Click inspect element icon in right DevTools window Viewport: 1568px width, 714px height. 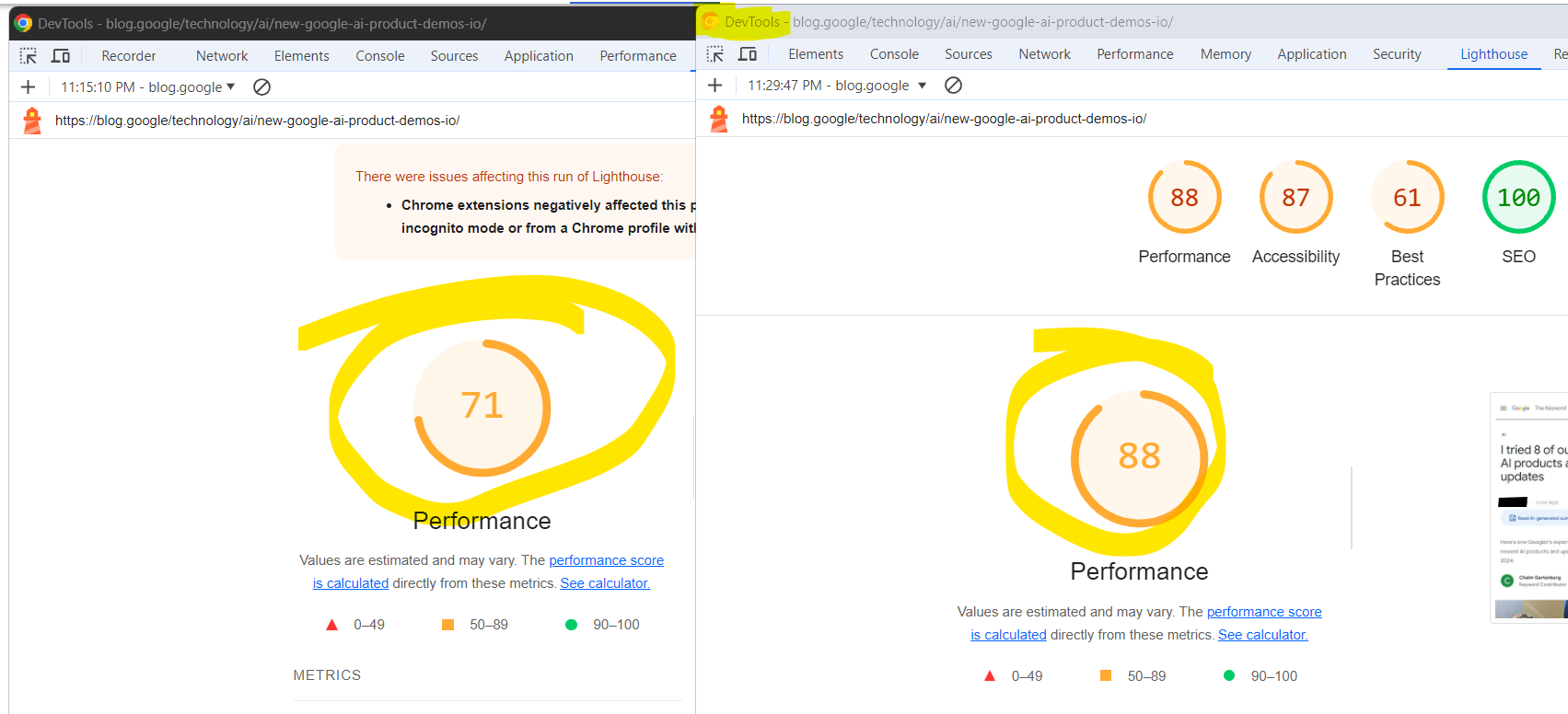[x=715, y=54]
